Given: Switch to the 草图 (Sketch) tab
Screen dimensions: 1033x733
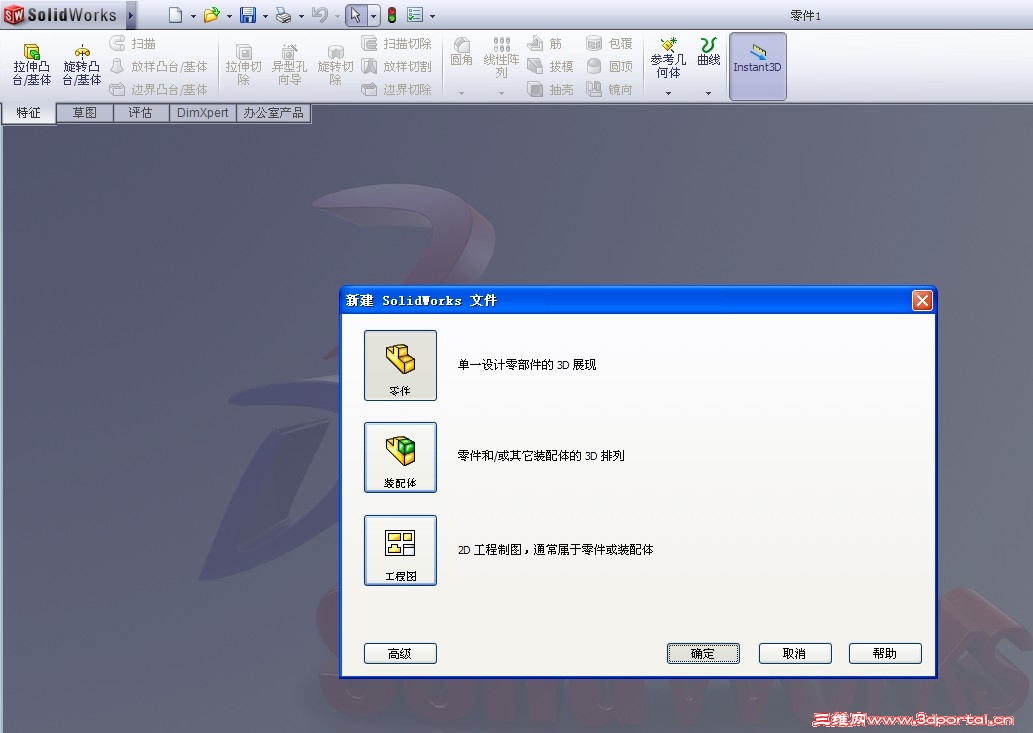Looking at the screenshot, I should coord(84,113).
